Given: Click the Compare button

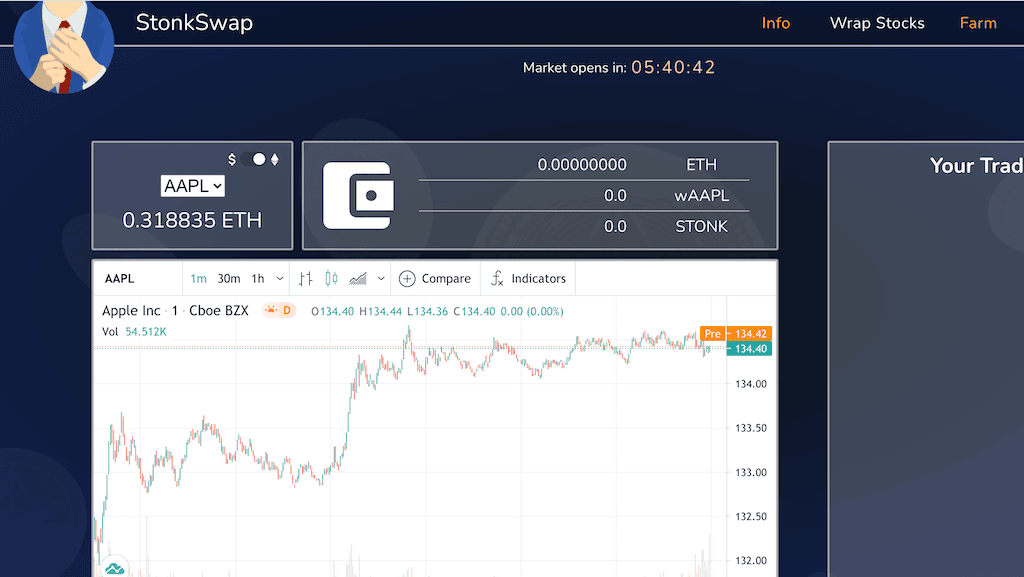Looking at the screenshot, I should click(x=435, y=279).
